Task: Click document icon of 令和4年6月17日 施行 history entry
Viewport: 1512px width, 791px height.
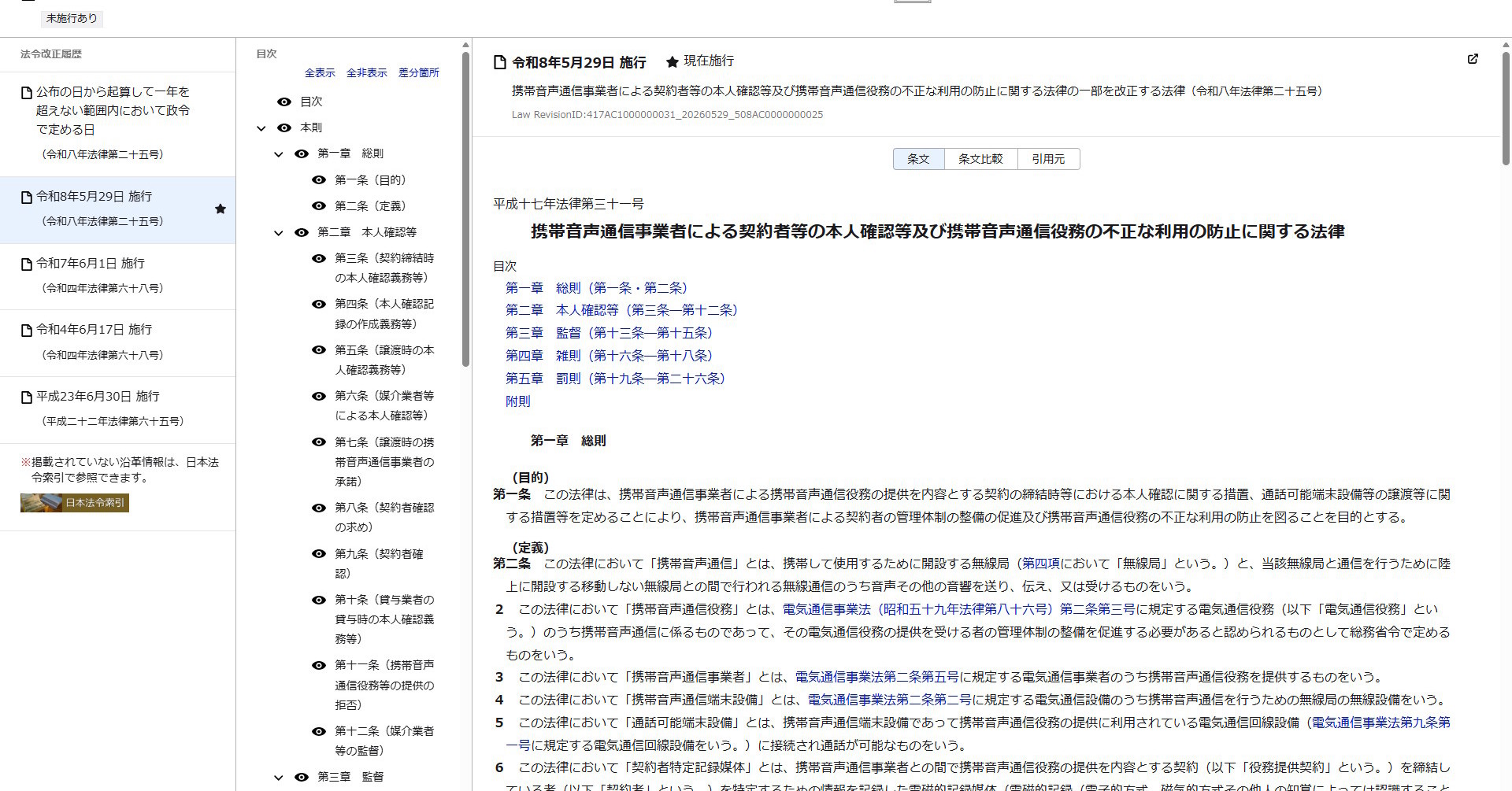Action: (x=27, y=331)
